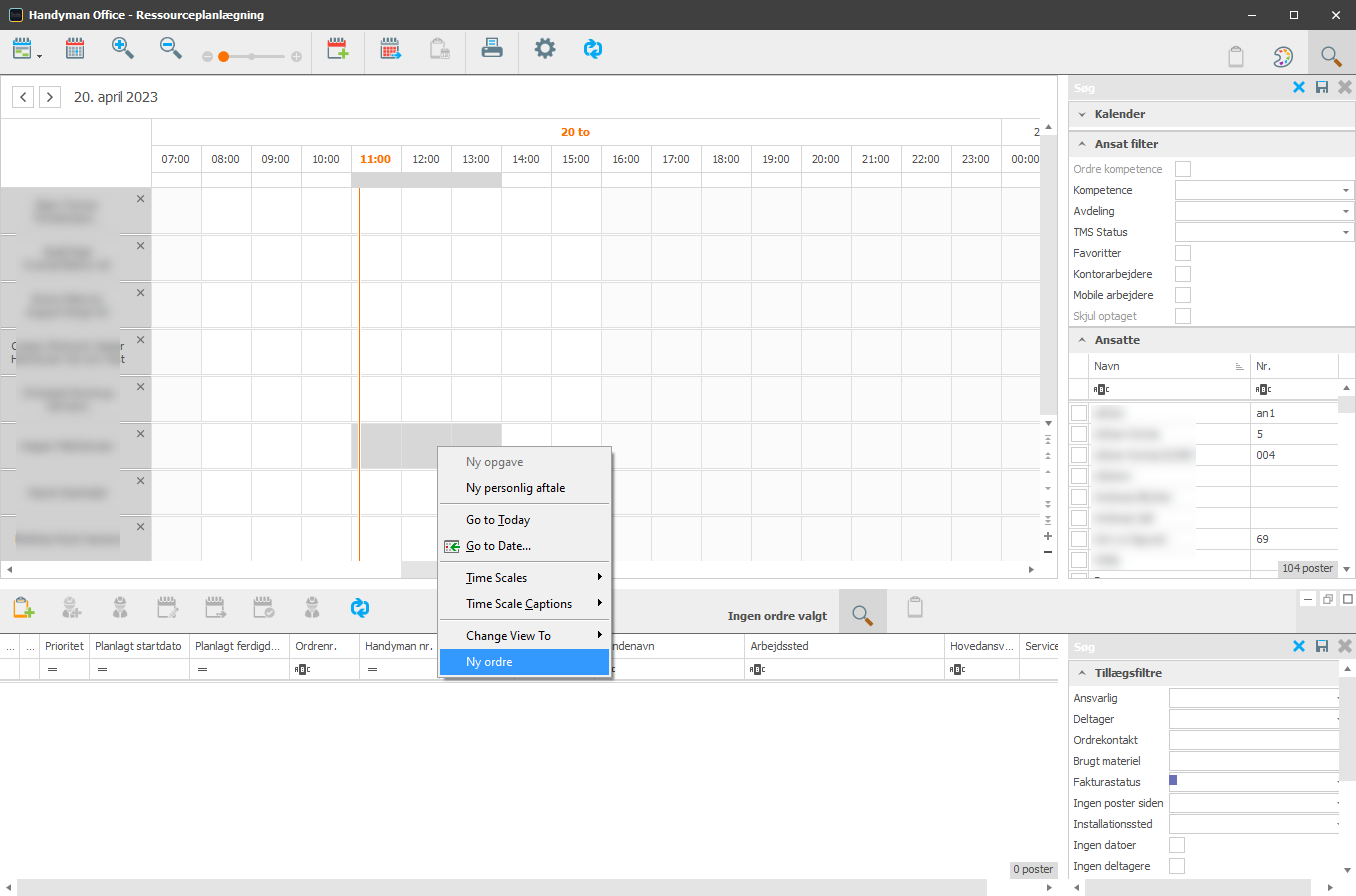Image resolution: width=1356 pixels, height=896 pixels.
Task: Click the orange new order clipboard icon
Action: tap(23, 606)
